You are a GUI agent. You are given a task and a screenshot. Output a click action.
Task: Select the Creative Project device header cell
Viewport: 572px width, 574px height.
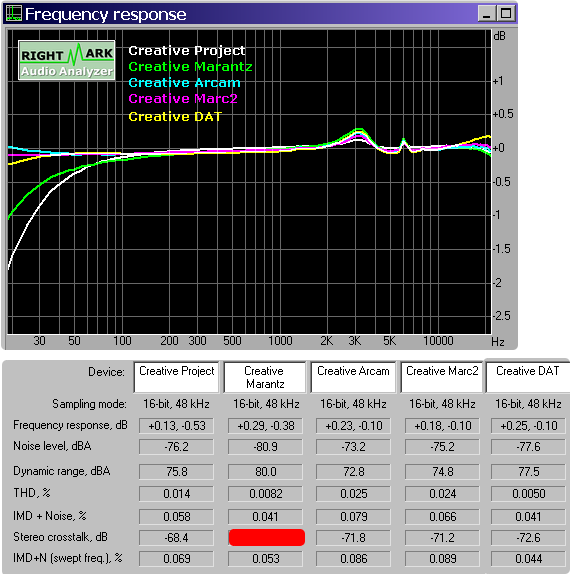[x=176, y=377]
